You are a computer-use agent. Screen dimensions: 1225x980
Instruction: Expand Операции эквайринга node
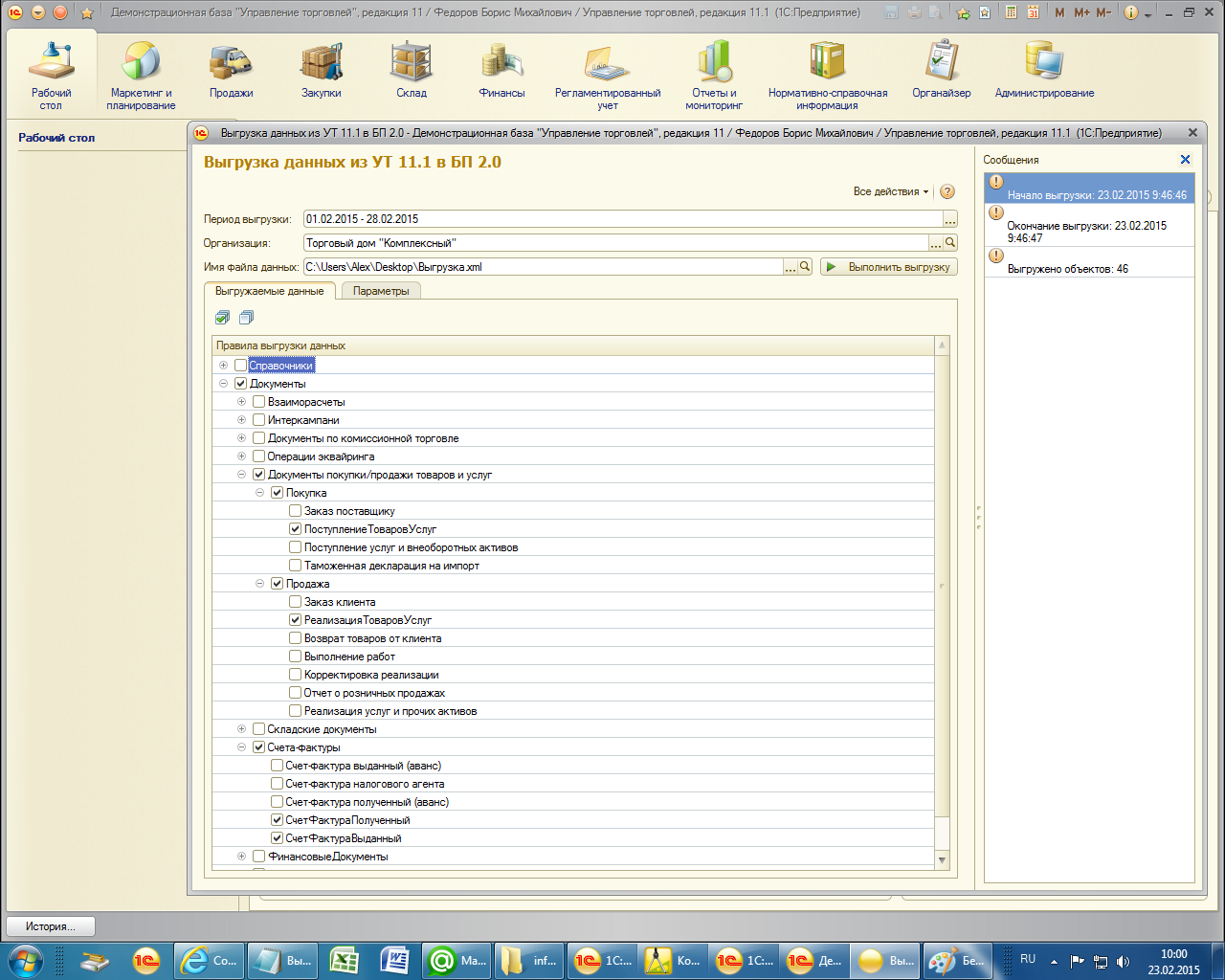[x=241, y=457]
